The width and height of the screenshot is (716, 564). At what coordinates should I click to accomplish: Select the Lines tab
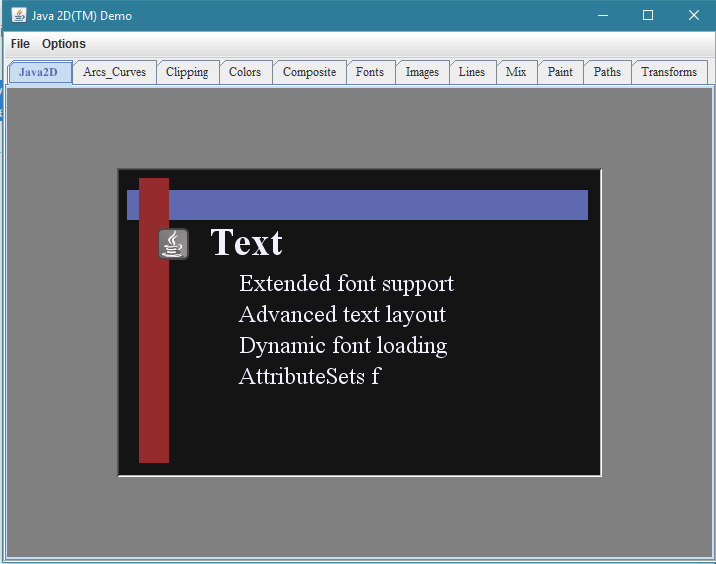tap(472, 72)
